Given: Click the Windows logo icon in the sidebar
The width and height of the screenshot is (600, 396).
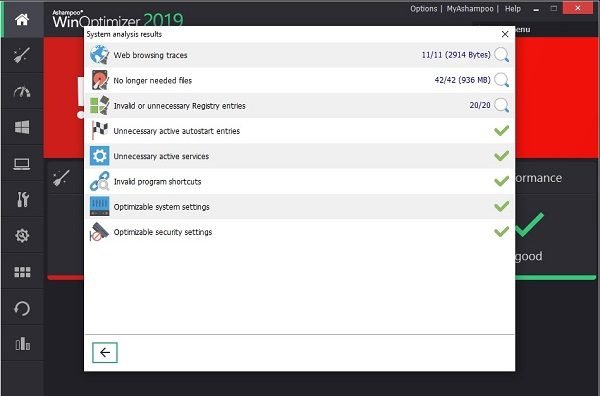Looking at the screenshot, I should [x=22, y=127].
